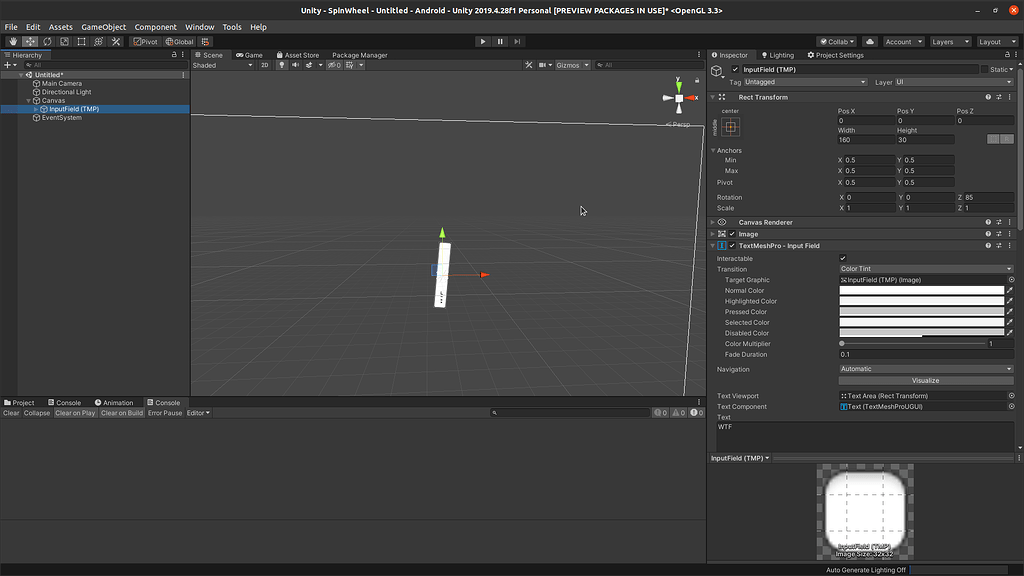This screenshot has height=576, width=1024.
Task: Switch to the Game tab
Action: pos(249,55)
